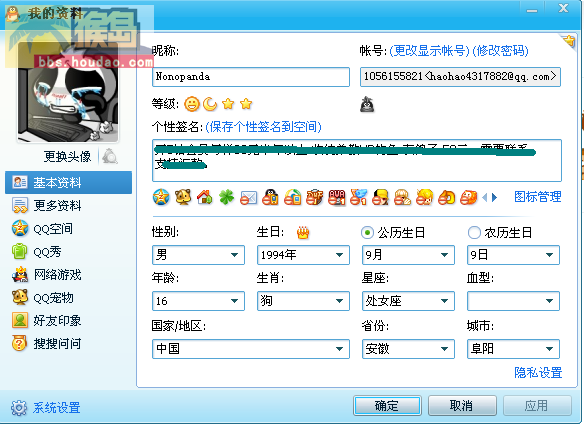The height and width of the screenshot is (424, 584).
Task: Click into the 昵称 field containing Nonopanda
Action: pos(251,77)
